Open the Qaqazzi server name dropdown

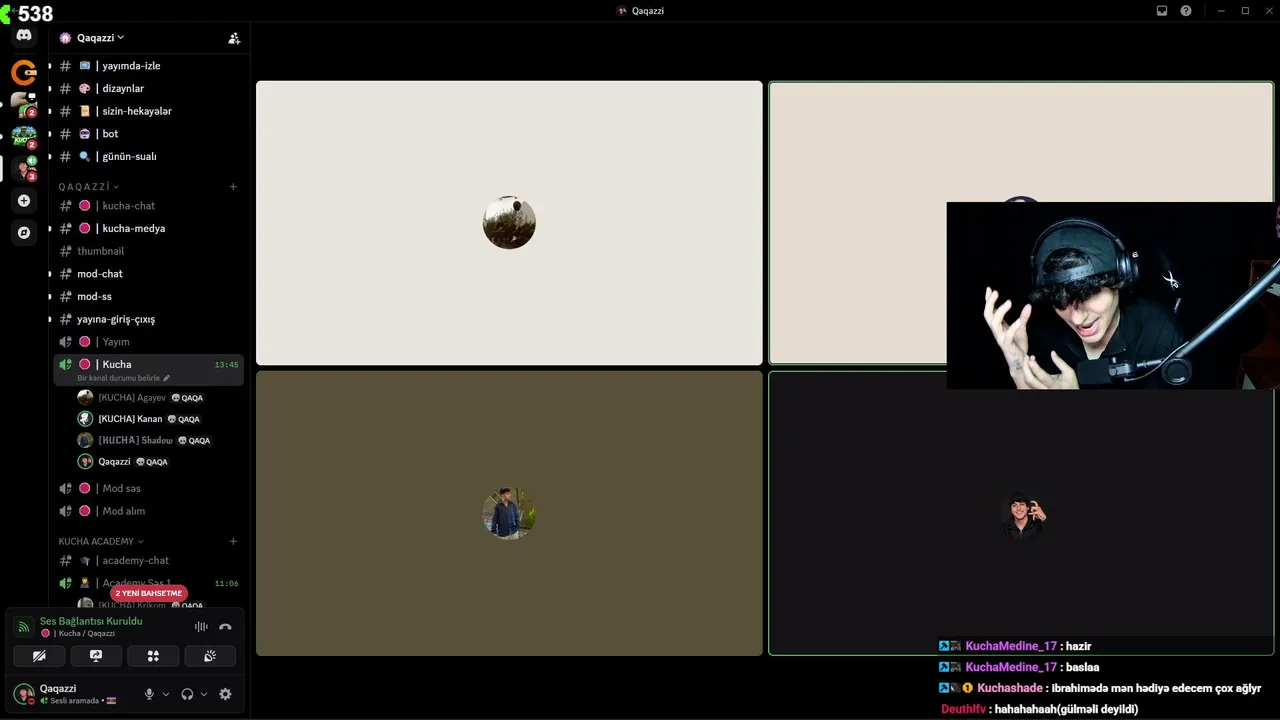click(x=101, y=38)
